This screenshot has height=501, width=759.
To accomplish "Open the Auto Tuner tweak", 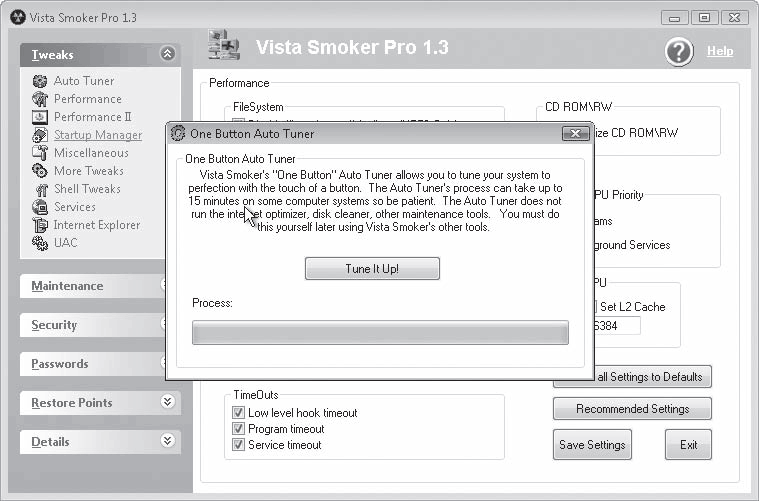I will pyautogui.click(x=84, y=81).
